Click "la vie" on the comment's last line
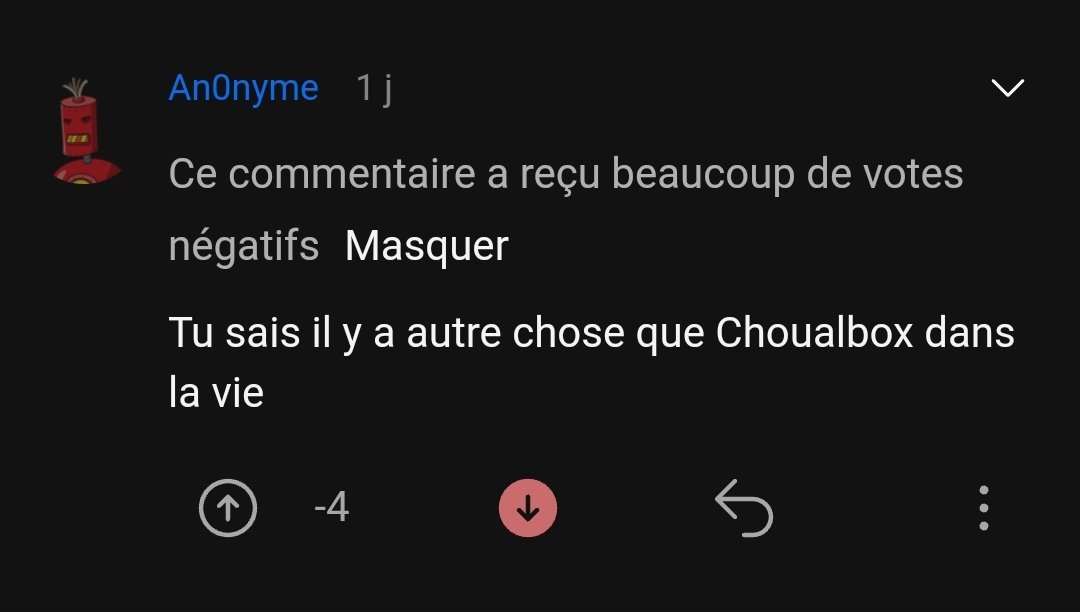The width and height of the screenshot is (1080, 612). 216,393
